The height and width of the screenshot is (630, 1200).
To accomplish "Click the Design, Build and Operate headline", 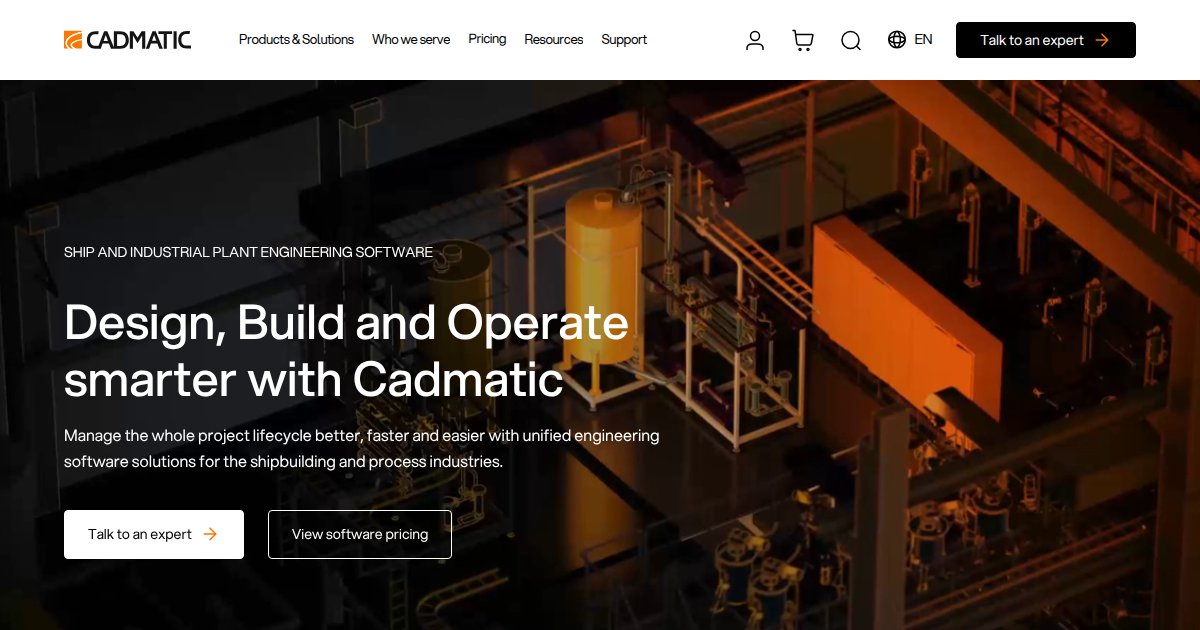I will point(346,350).
